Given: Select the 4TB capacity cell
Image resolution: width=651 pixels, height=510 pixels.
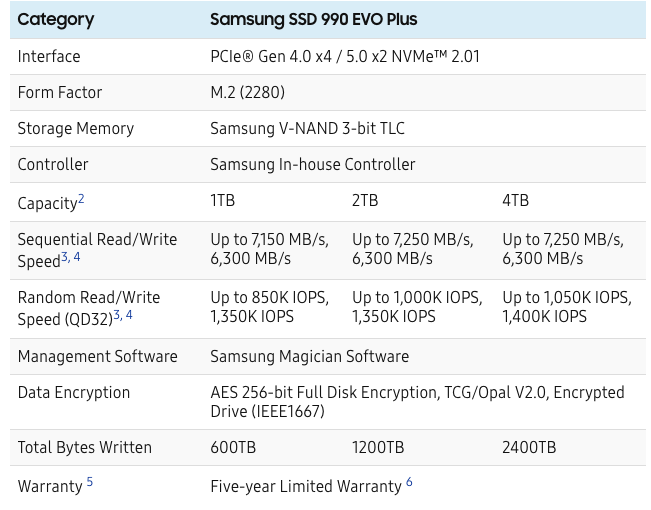Looking at the screenshot, I should tap(515, 201).
